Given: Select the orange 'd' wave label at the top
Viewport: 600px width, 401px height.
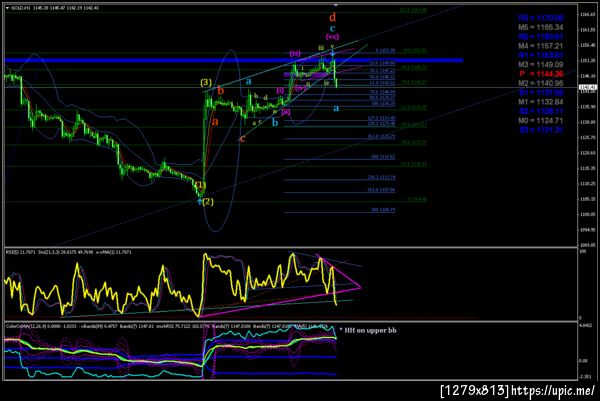Looking at the screenshot, I should pyautogui.click(x=333, y=17).
